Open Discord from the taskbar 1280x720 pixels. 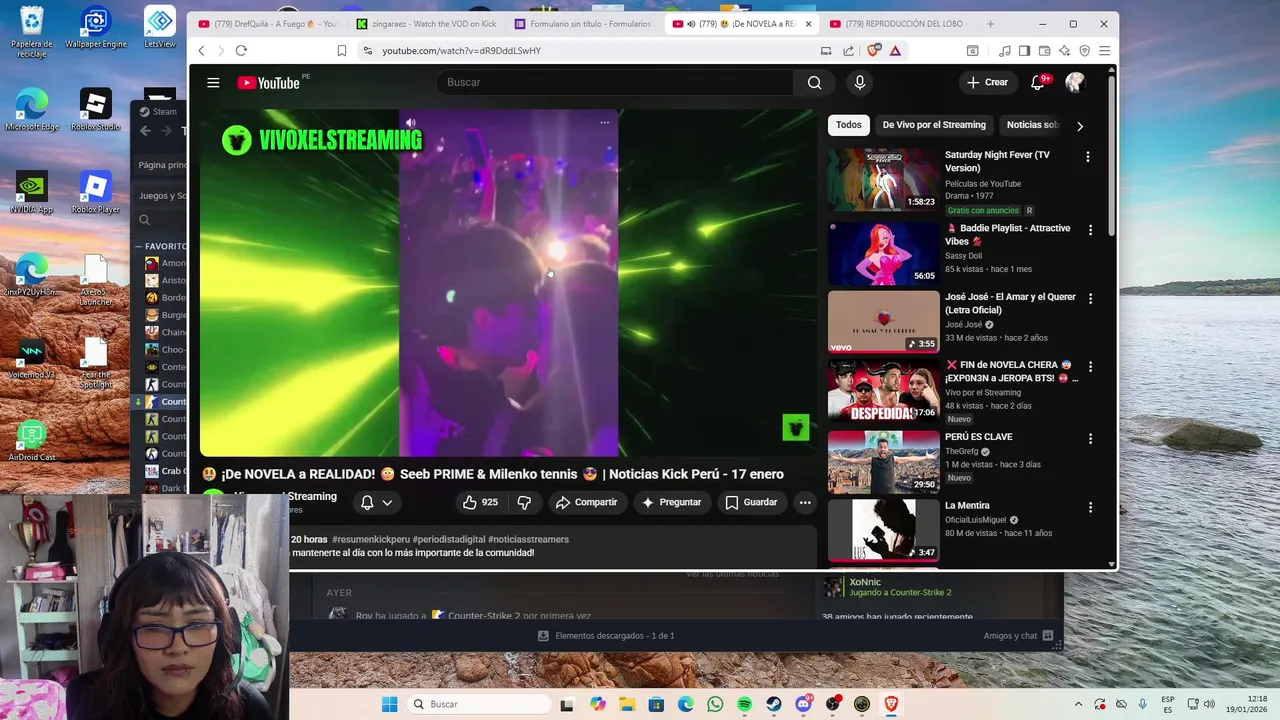click(803, 704)
